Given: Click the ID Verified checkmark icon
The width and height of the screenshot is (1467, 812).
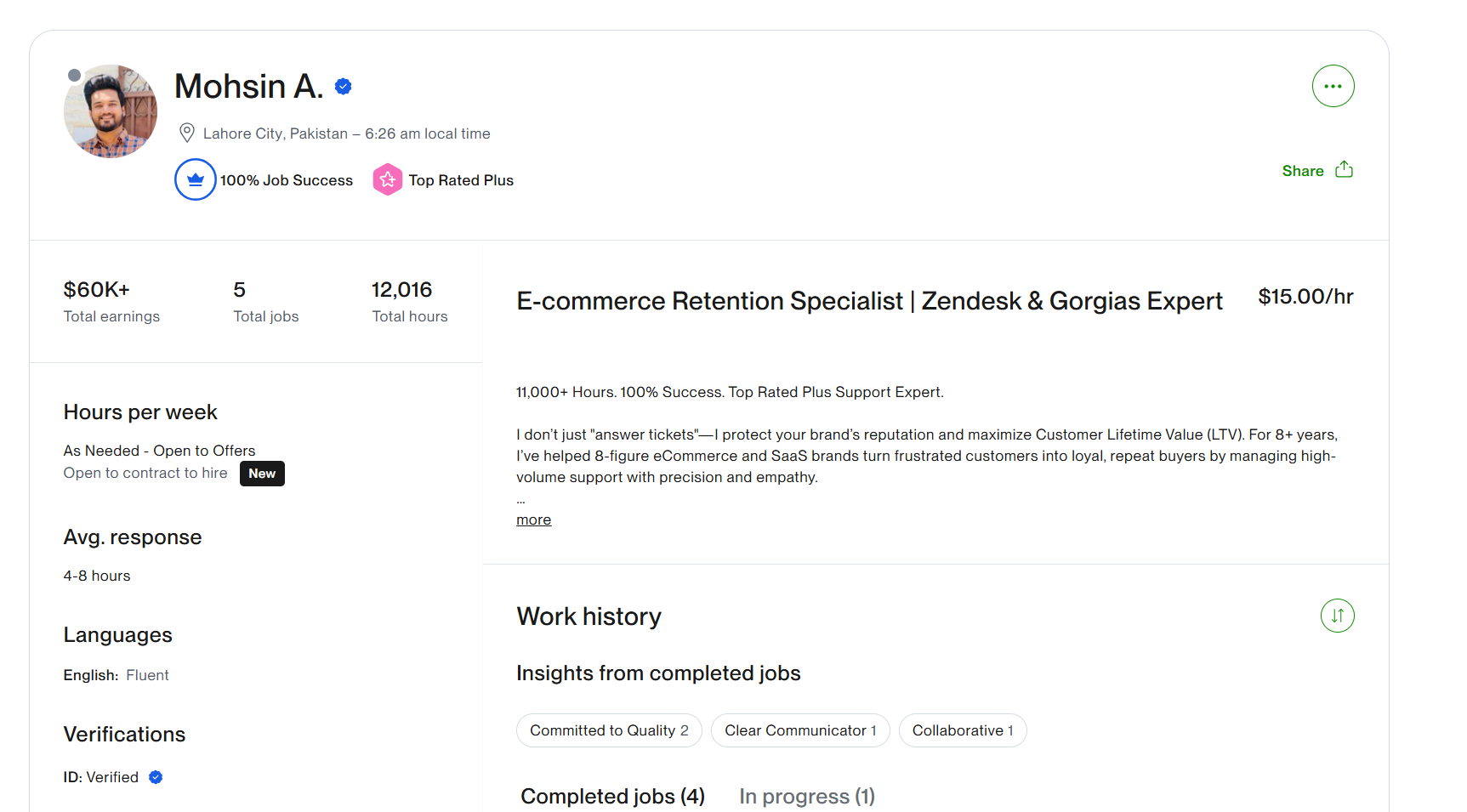Looking at the screenshot, I should tap(156, 777).
